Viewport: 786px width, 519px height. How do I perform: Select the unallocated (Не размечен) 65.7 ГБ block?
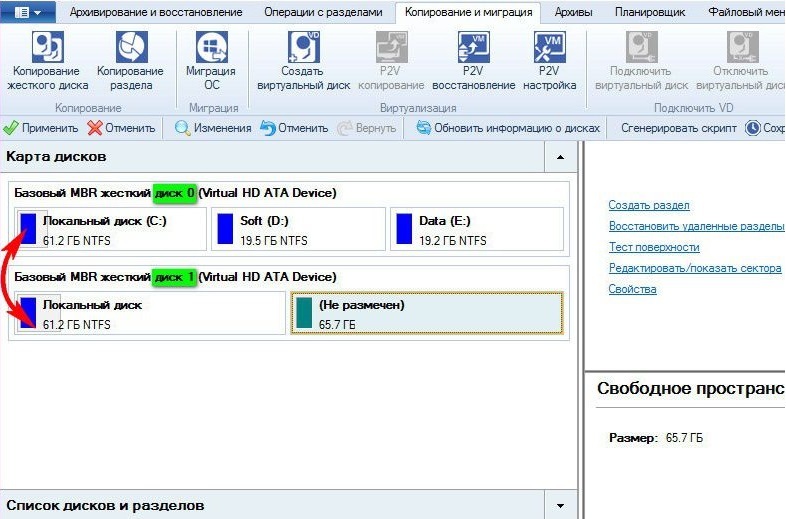pyautogui.click(x=427, y=313)
